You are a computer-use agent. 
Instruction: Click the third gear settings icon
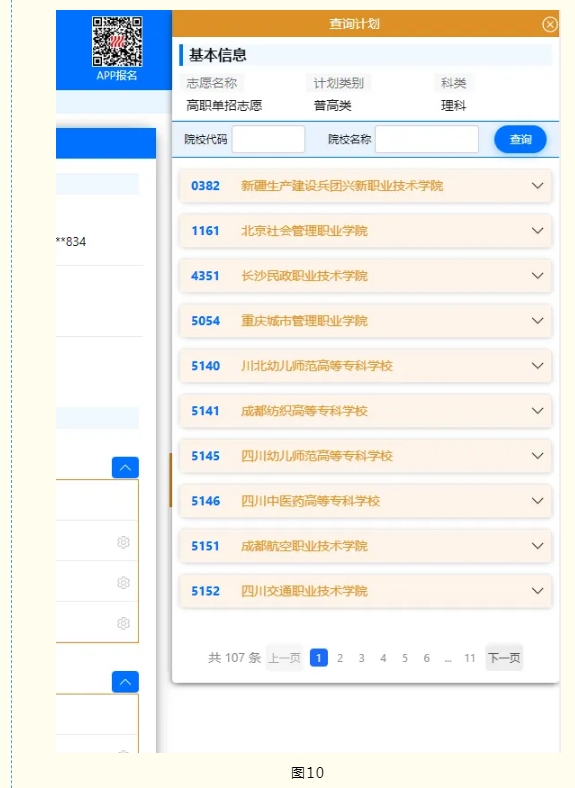(123, 623)
